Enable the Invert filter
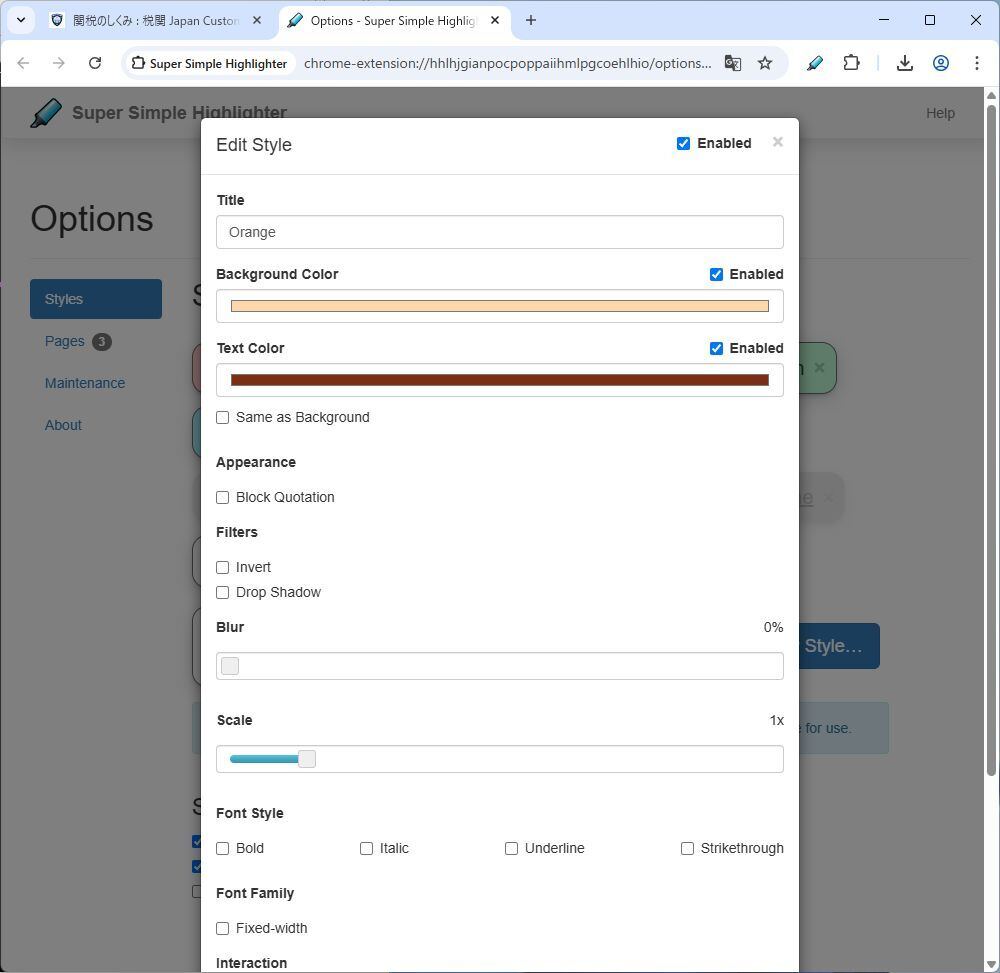The image size is (1000, 973). (223, 567)
